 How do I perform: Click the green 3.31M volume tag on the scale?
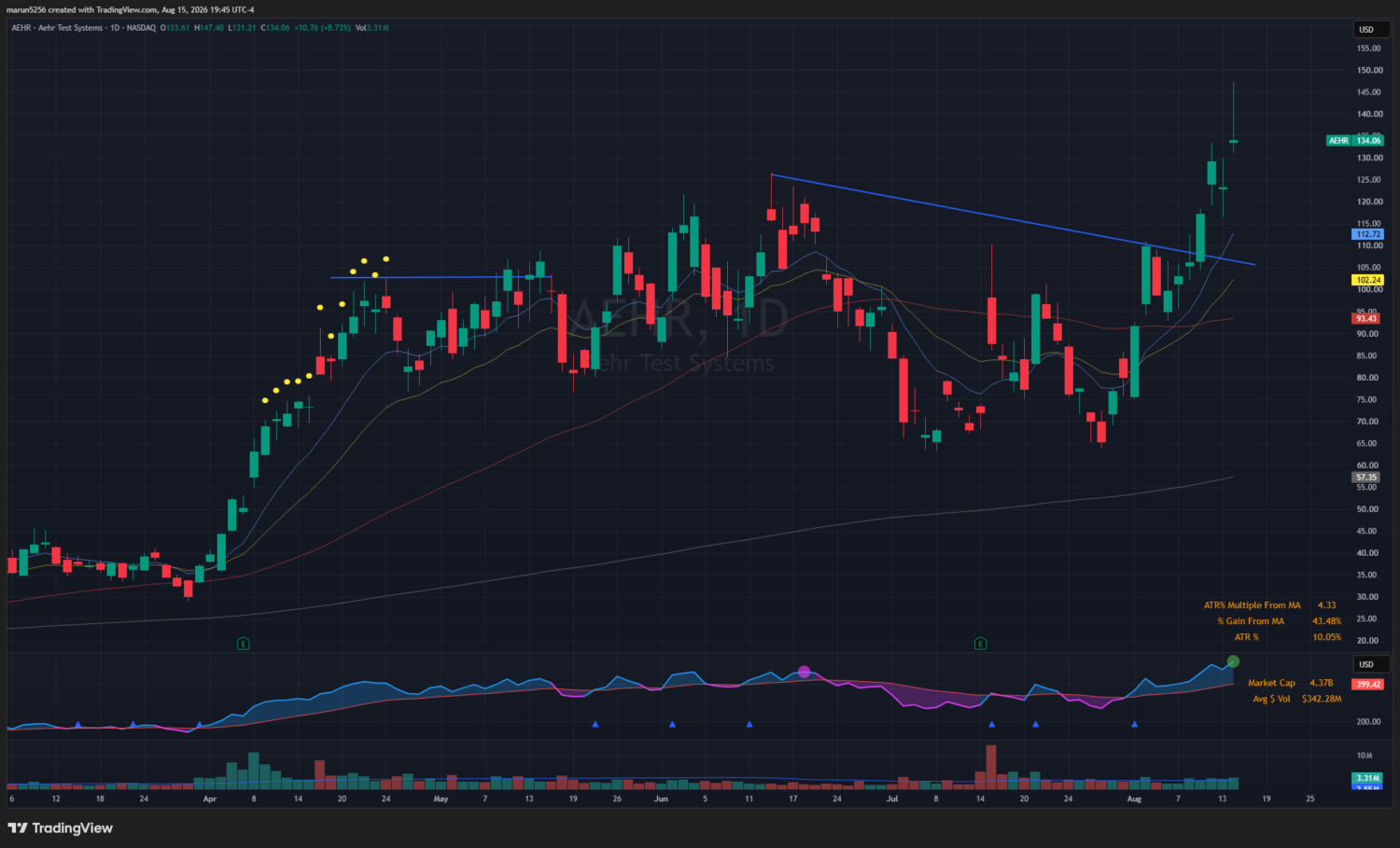pos(1367,778)
